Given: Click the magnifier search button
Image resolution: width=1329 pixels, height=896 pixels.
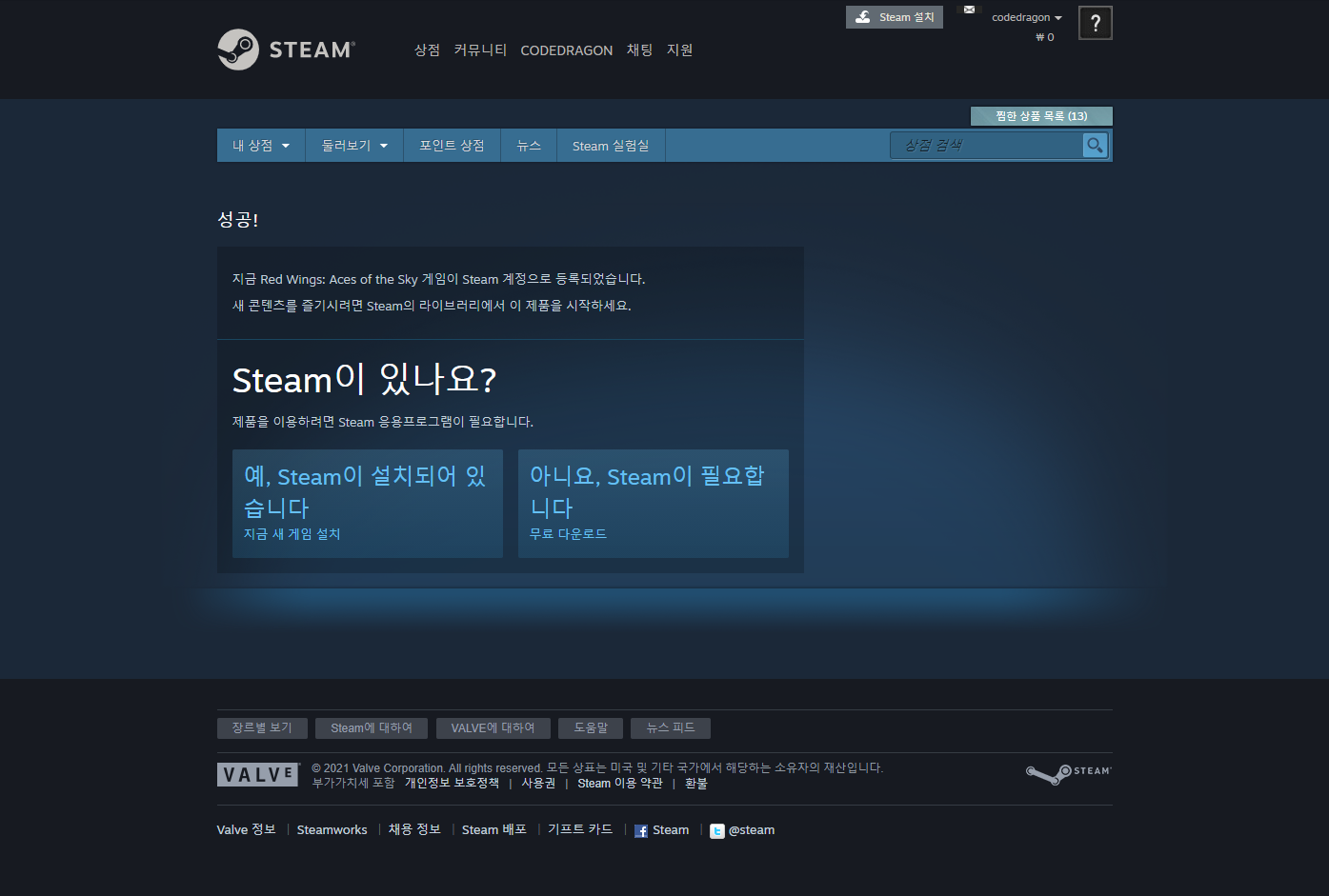Looking at the screenshot, I should pyautogui.click(x=1095, y=146).
